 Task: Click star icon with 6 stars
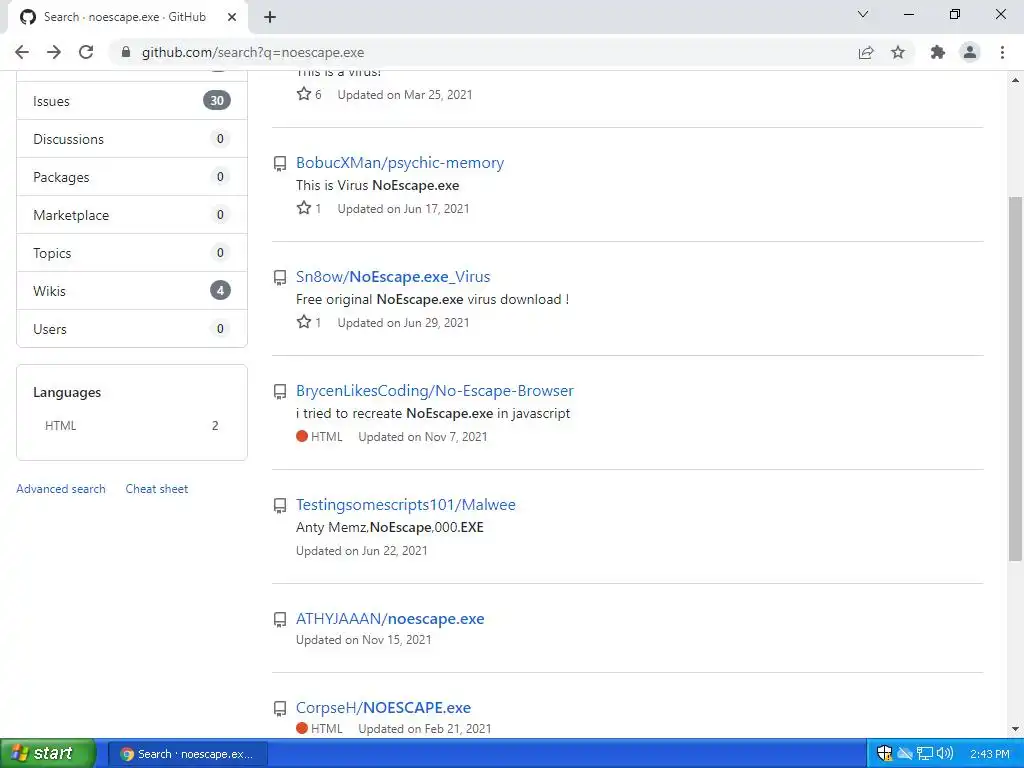point(304,93)
